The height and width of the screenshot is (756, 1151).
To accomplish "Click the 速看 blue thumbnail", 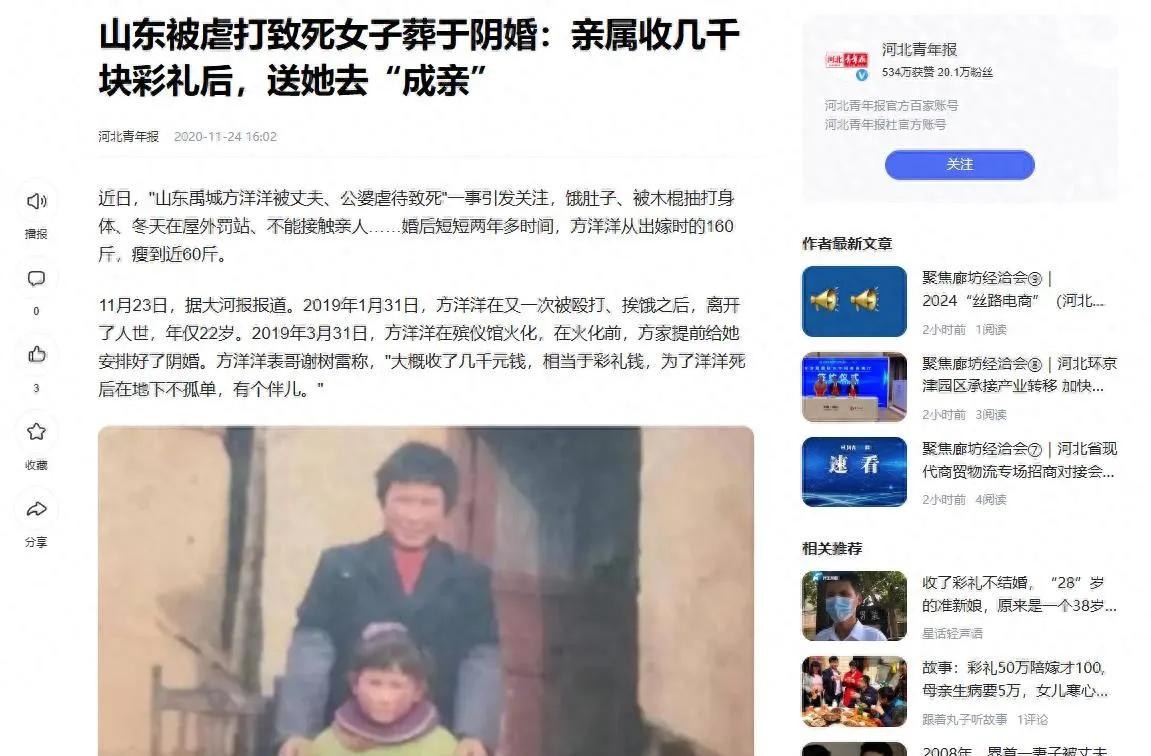I will [x=854, y=472].
